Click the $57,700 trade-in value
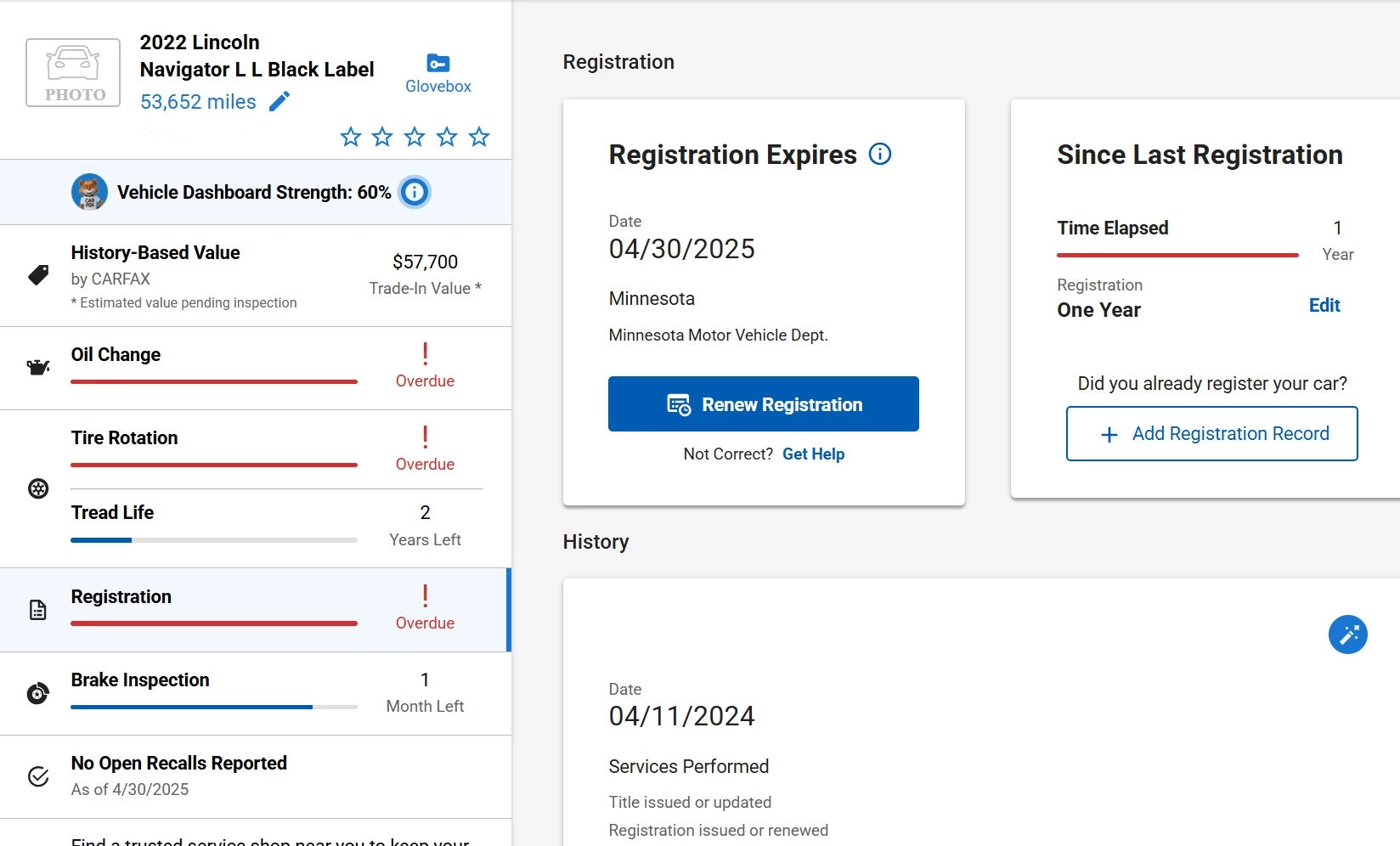 pos(425,262)
